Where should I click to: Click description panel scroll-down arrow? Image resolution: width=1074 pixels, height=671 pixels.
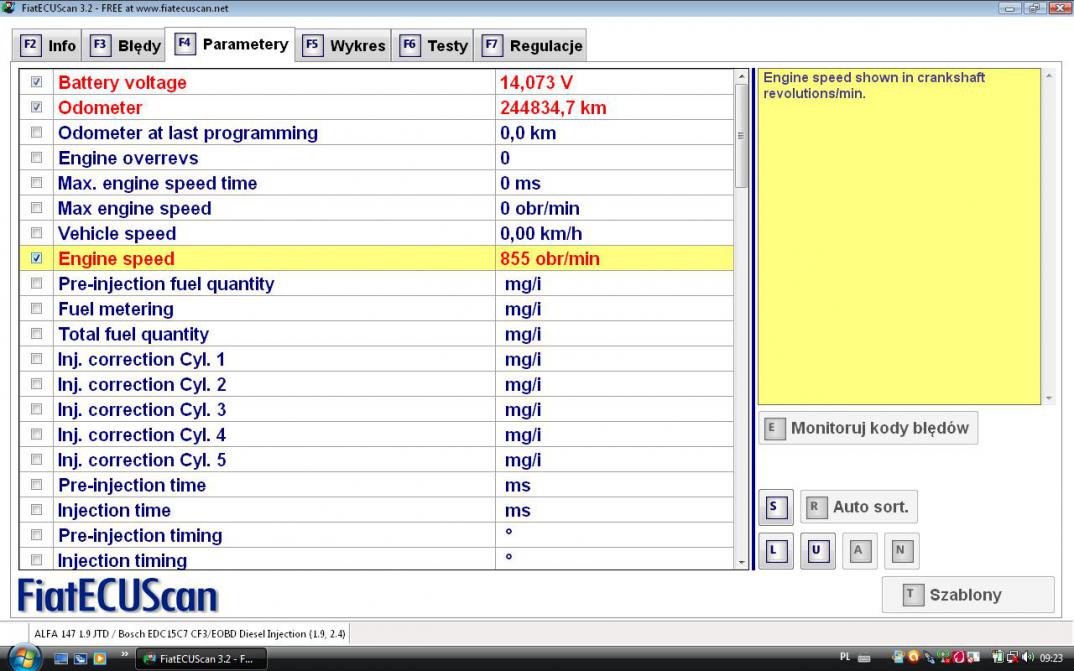pos(1049,398)
